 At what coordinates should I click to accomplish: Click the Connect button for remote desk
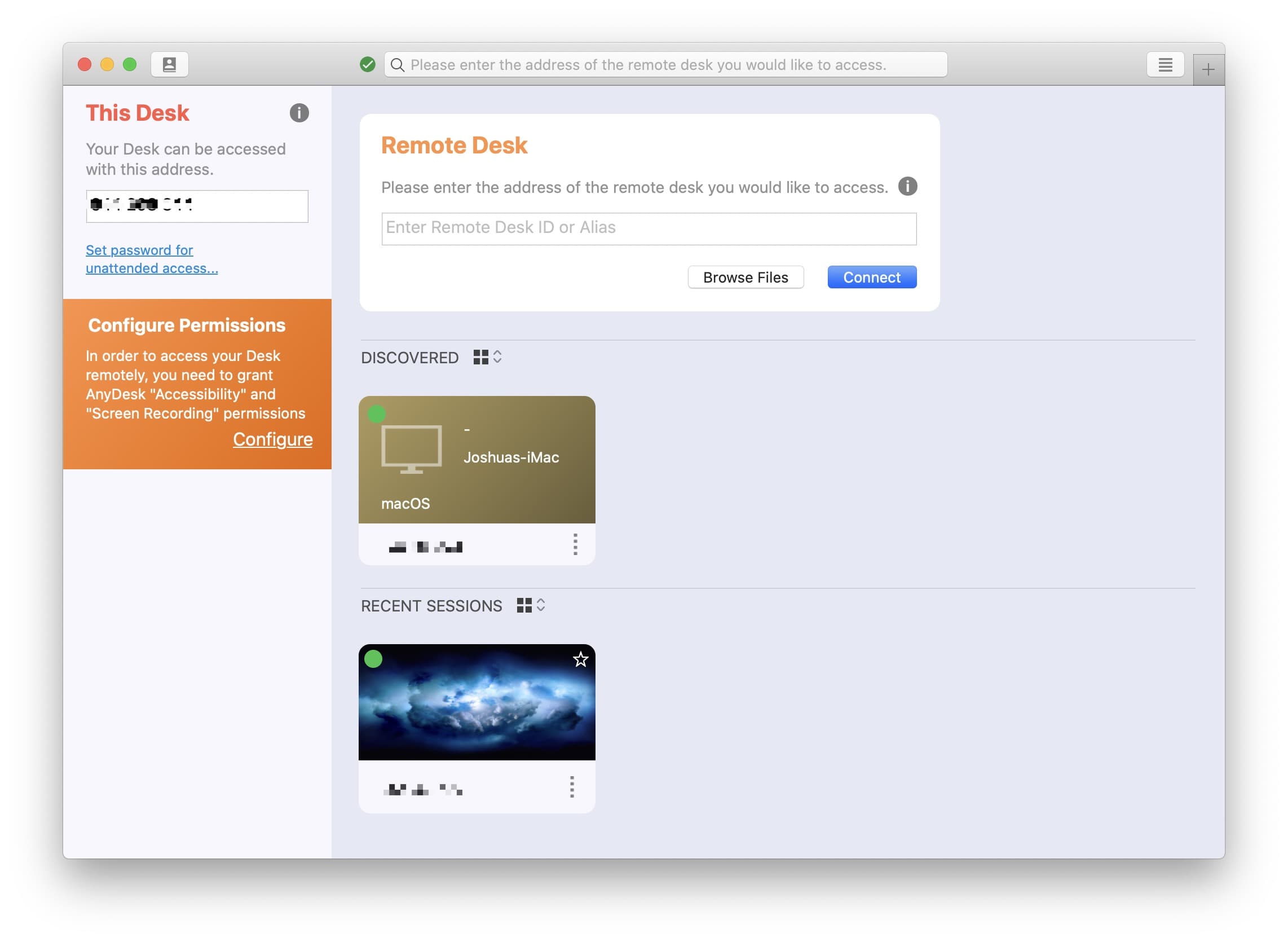coord(872,277)
